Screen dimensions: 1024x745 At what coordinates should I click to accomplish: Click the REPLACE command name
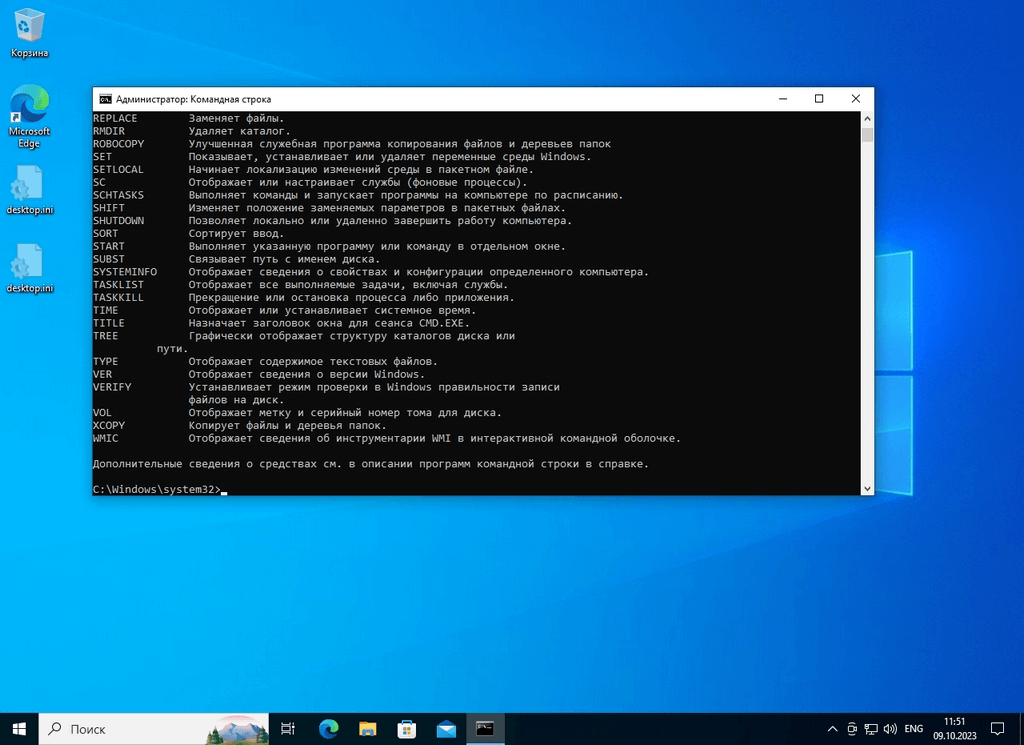[115, 118]
